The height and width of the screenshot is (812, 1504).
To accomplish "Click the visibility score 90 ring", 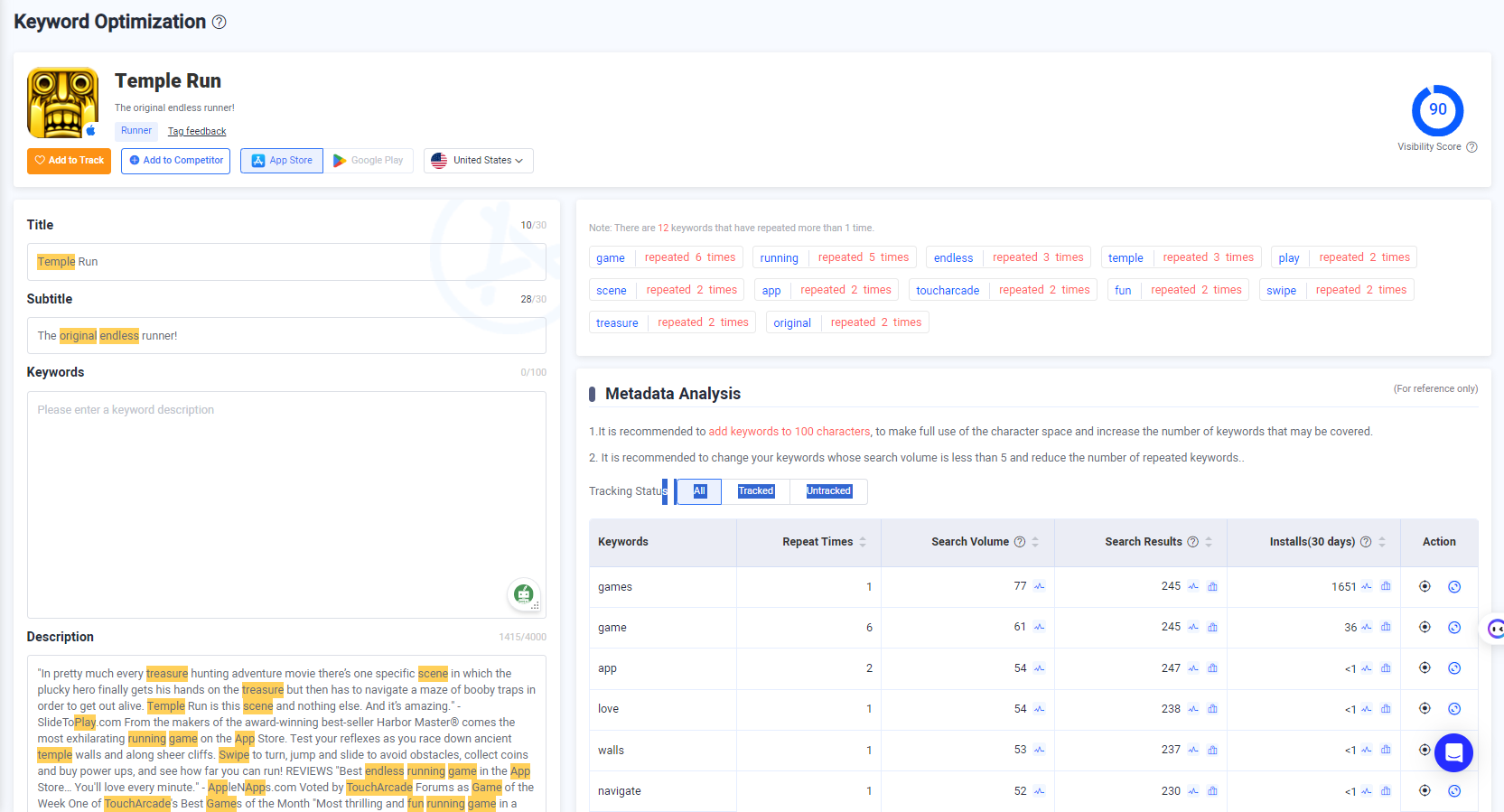I will [x=1438, y=110].
